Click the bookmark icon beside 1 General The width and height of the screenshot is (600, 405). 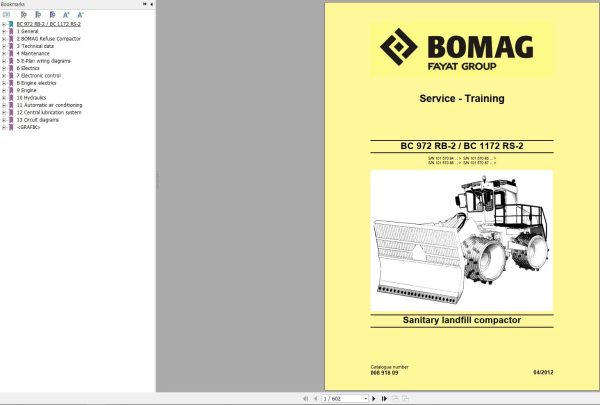(x=11, y=31)
